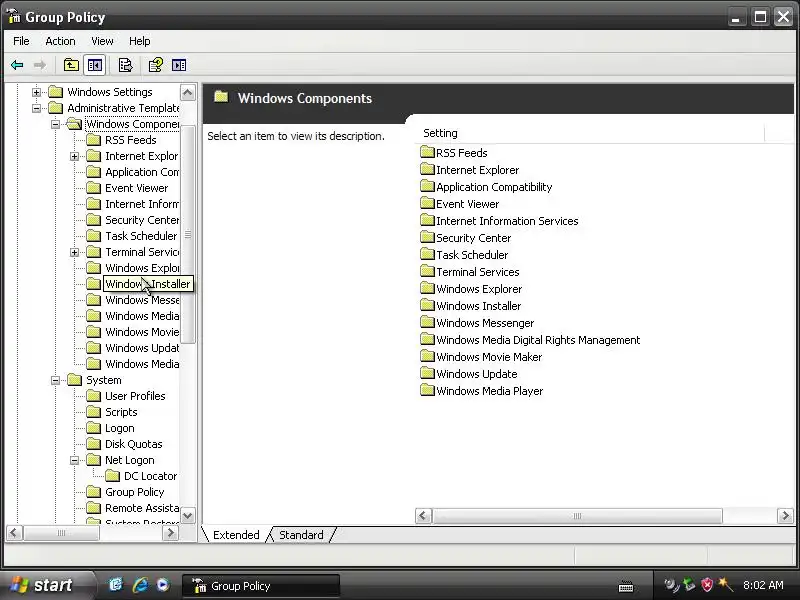Click tree pane scroll left arrow

point(14,533)
